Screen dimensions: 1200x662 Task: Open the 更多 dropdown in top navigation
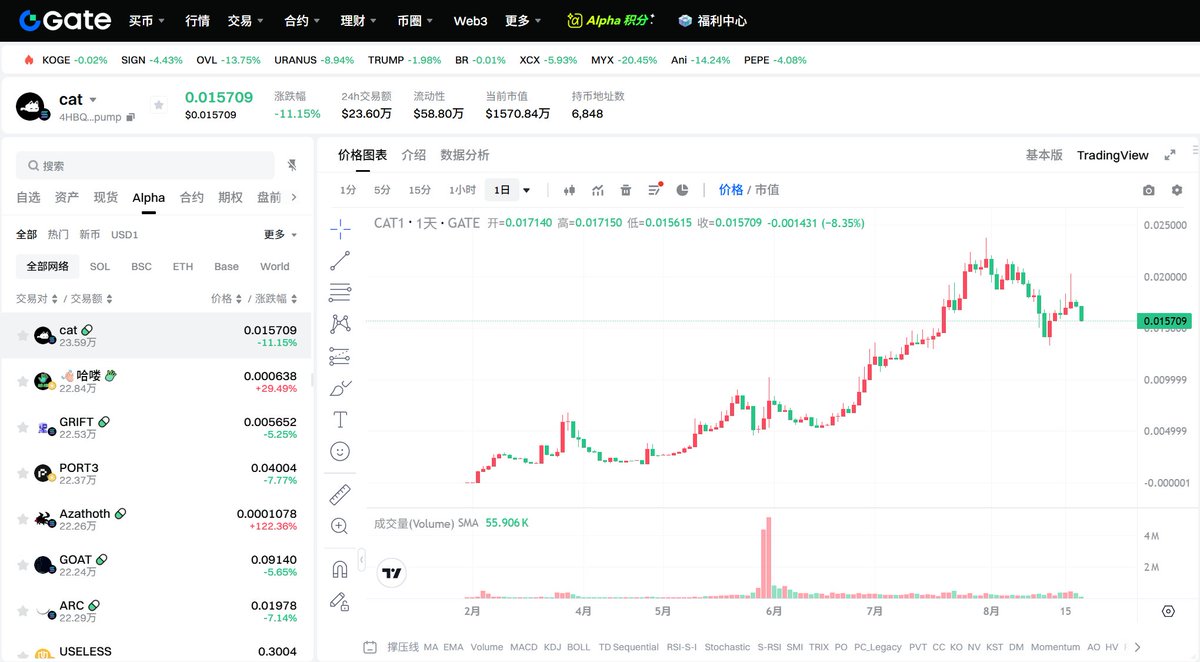click(524, 20)
